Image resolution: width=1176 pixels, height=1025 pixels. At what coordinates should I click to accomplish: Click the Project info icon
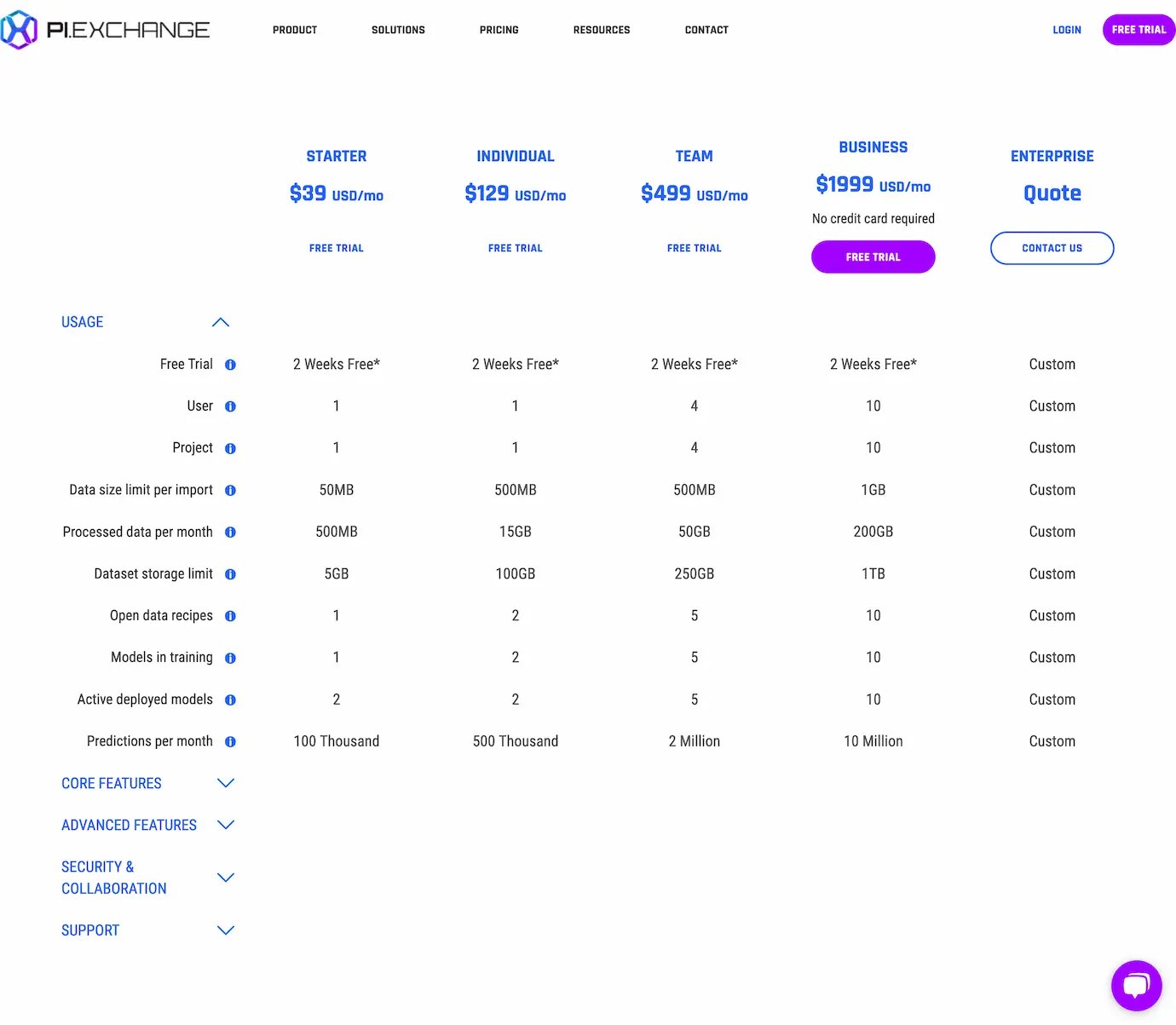[x=230, y=448]
